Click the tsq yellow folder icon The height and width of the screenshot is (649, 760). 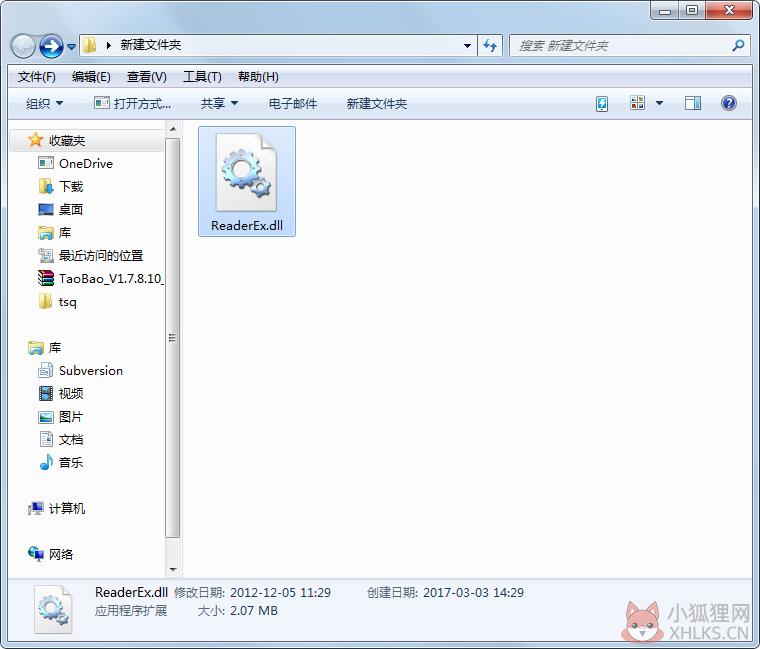tap(45, 301)
